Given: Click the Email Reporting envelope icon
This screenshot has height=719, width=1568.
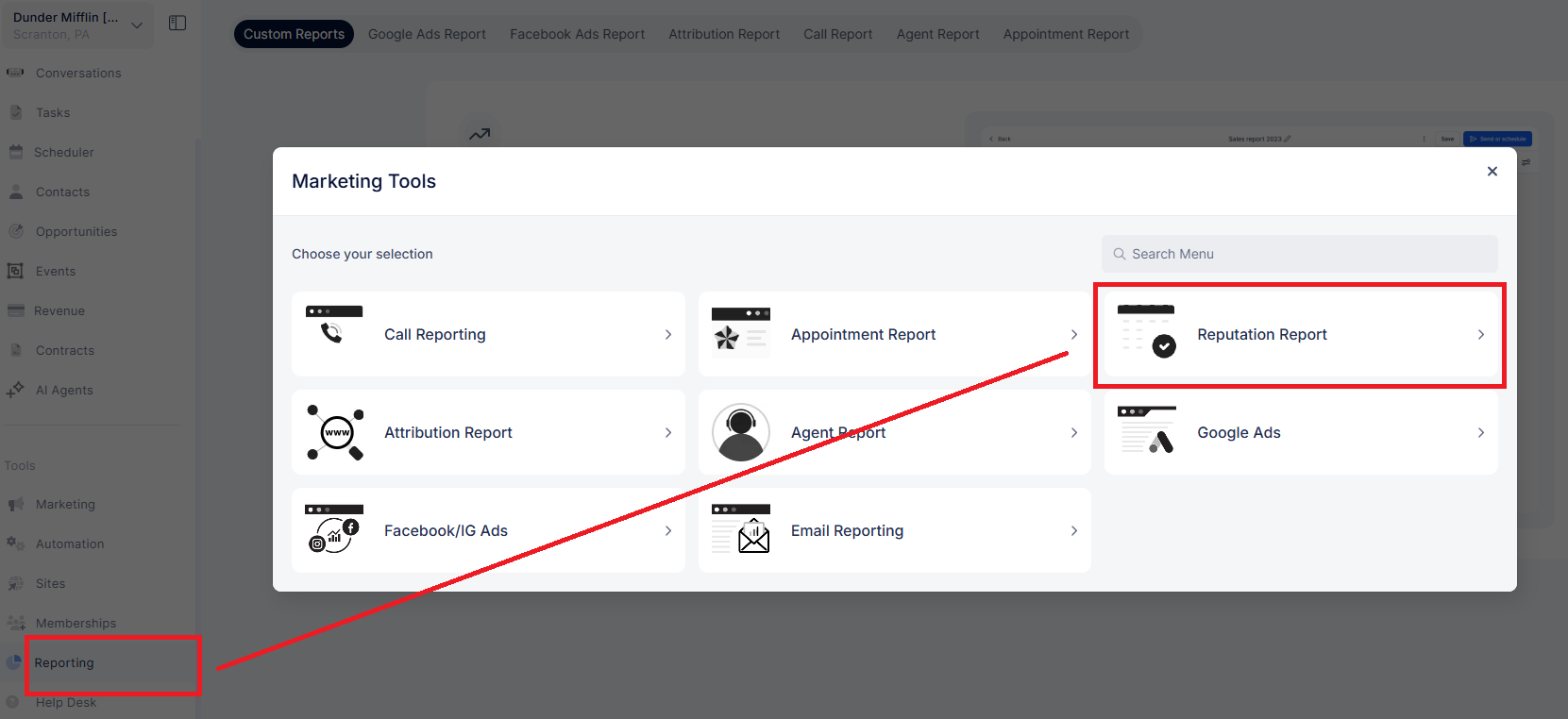Looking at the screenshot, I should 741,529.
